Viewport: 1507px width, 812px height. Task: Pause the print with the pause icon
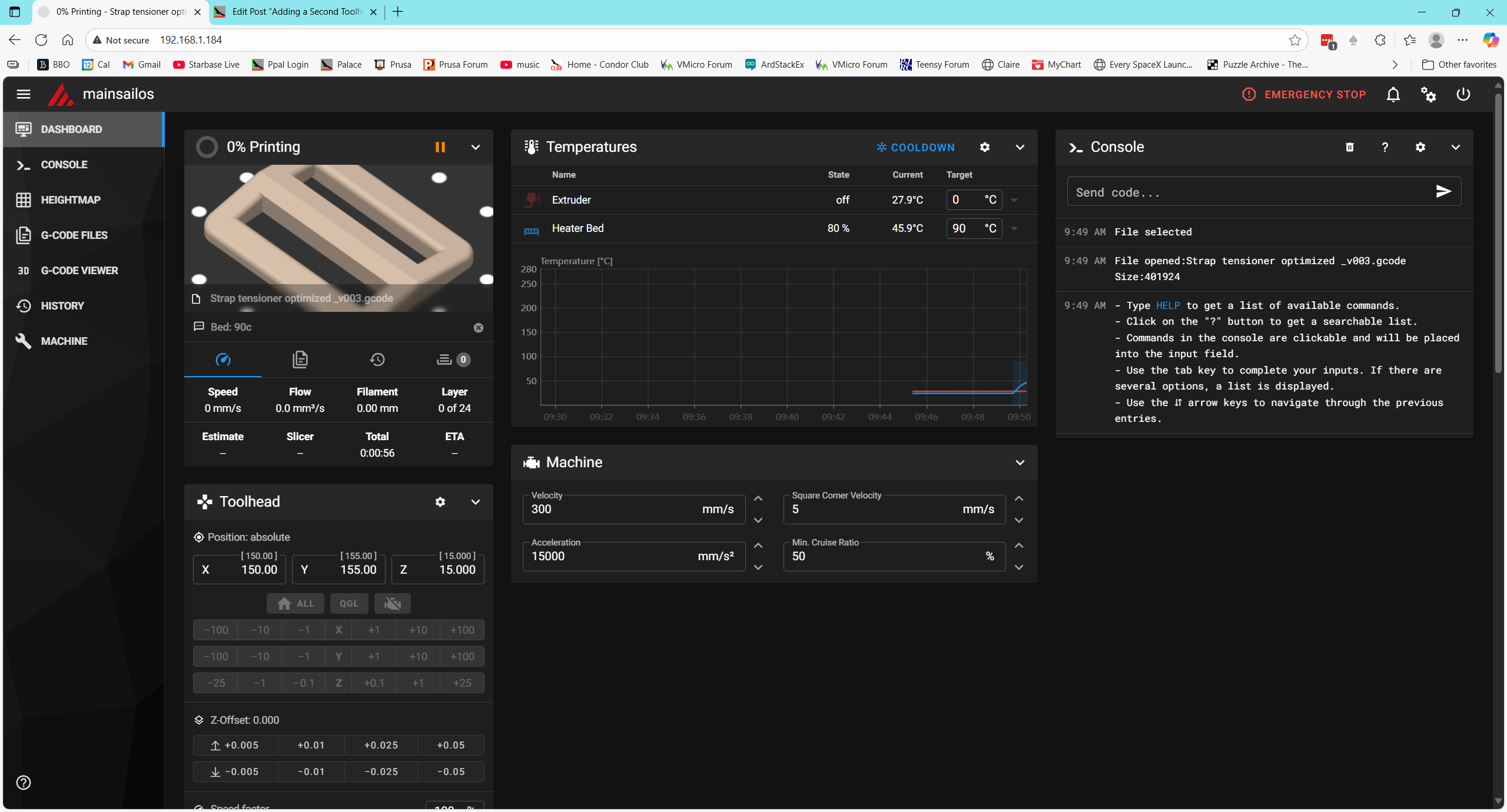click(440, 147)
